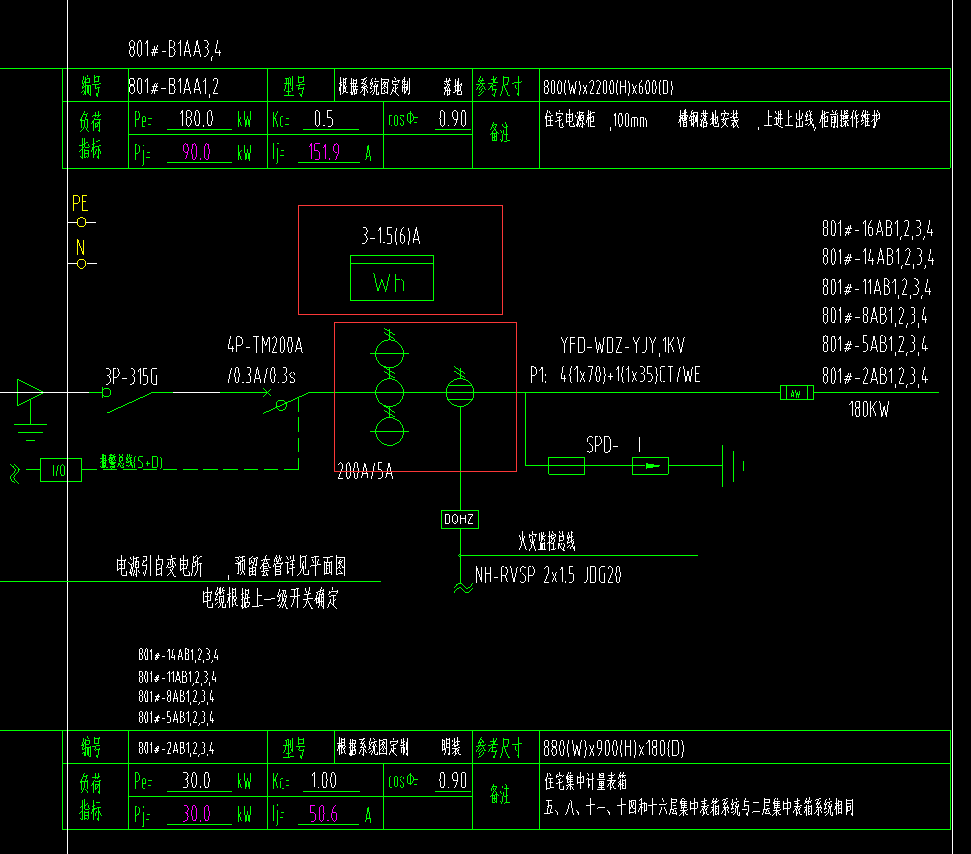
Task: Select the 4P-TM200A breaker label
Action: pyautogui.click(x=265, y=345)
